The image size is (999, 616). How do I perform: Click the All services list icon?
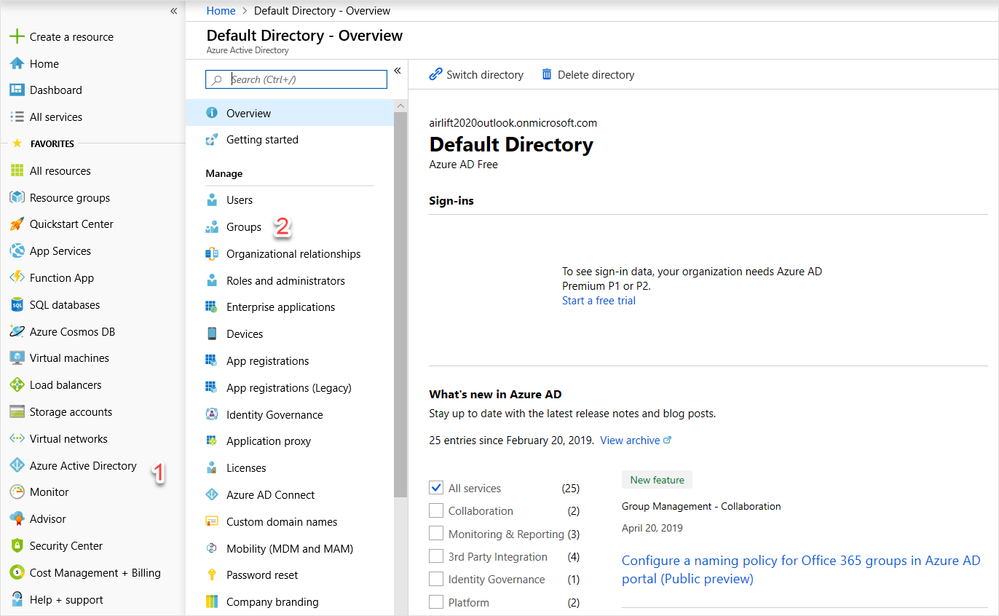[x=17, y=117]
